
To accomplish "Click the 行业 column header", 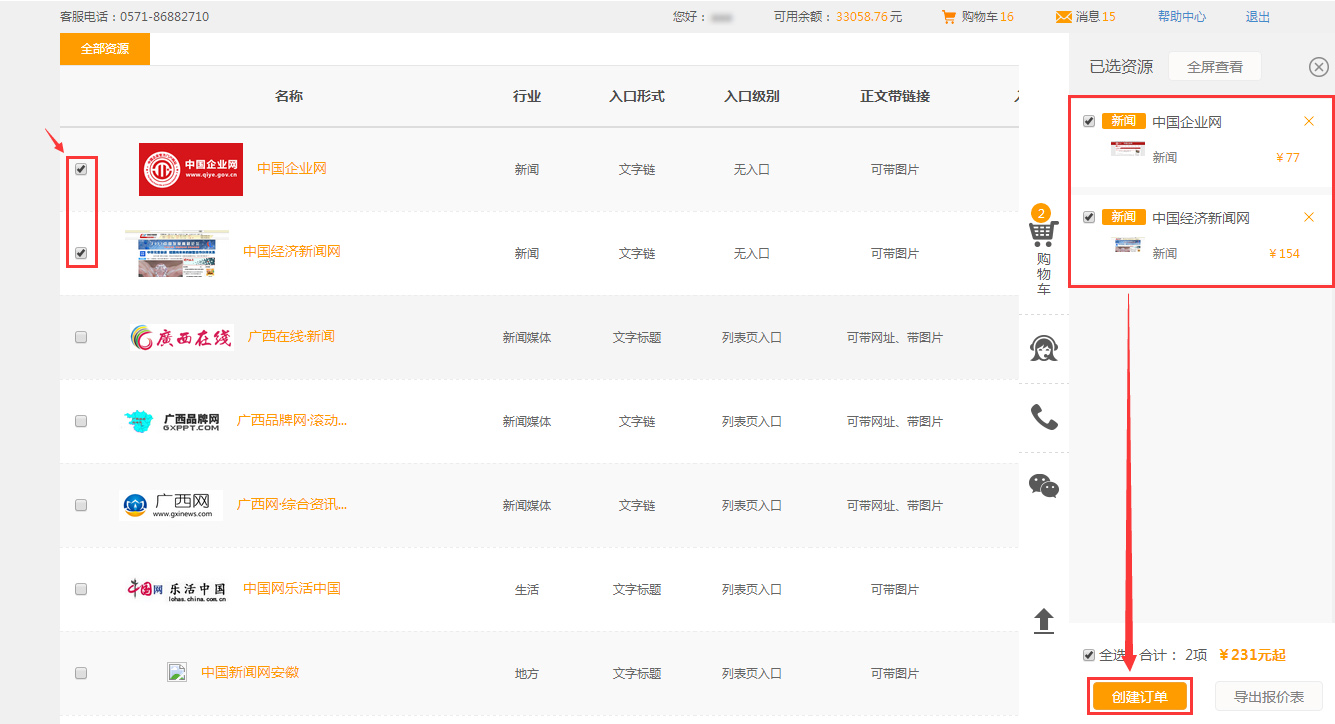I will pos(527,96).
